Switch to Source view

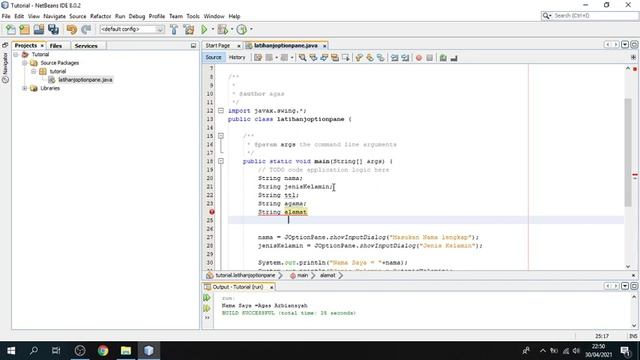click(x=213, y=58)
